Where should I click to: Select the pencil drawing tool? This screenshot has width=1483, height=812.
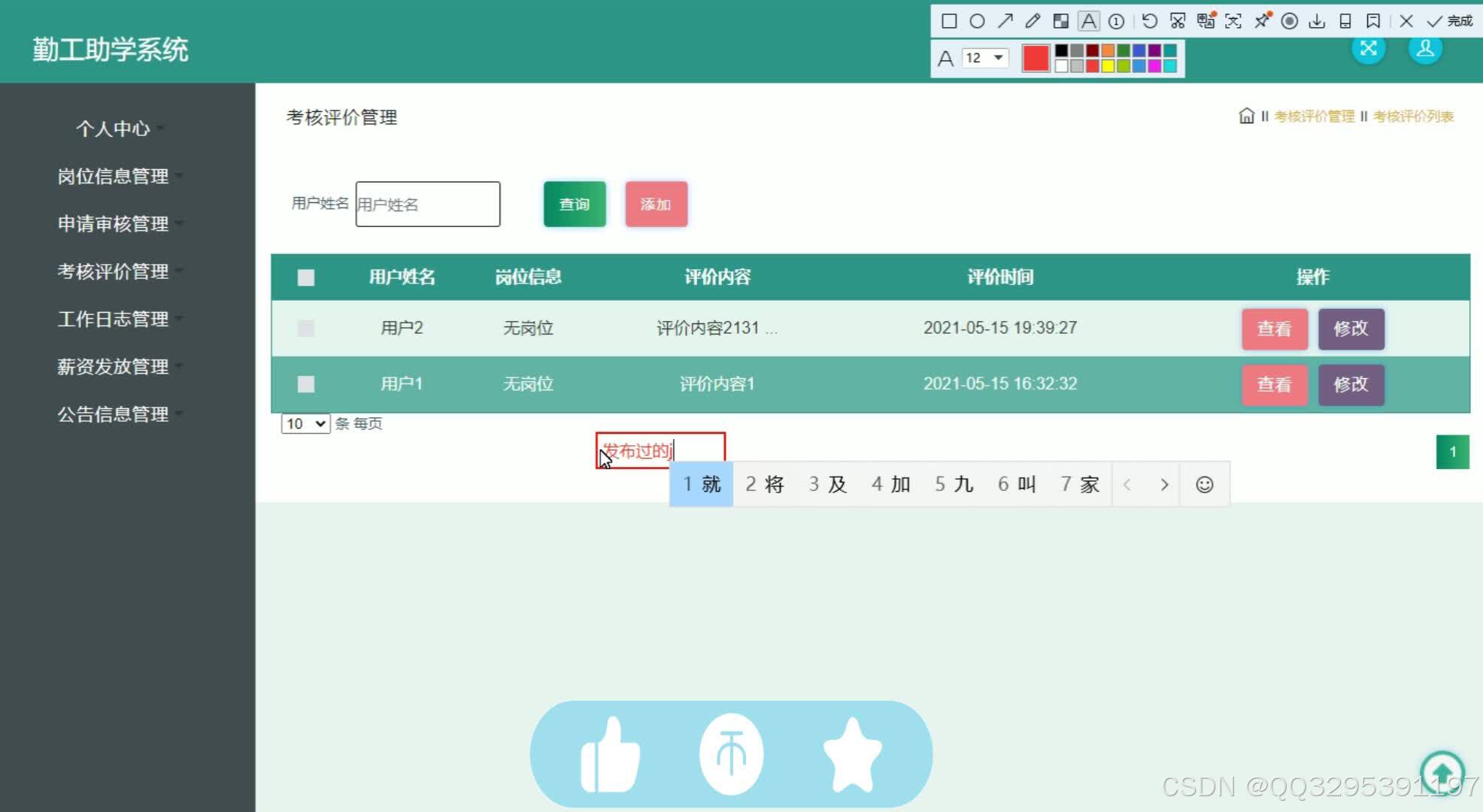[x=1033, y=21]
